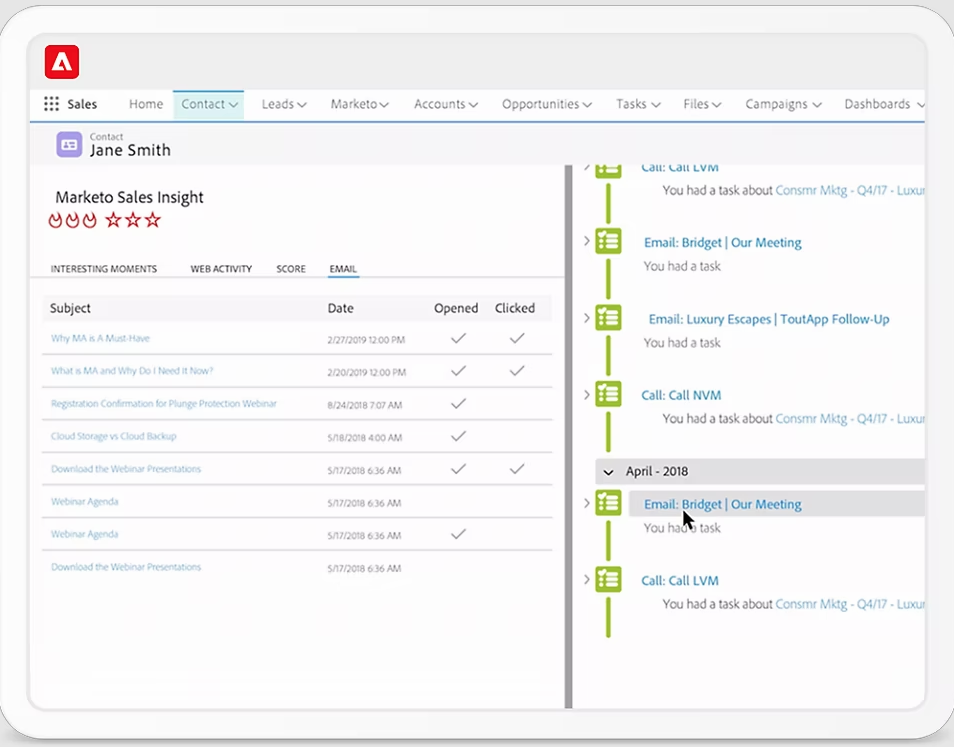Expand highlighted Email: Bridget entry under April
954x747 pixels.
[x=587, y=503]
